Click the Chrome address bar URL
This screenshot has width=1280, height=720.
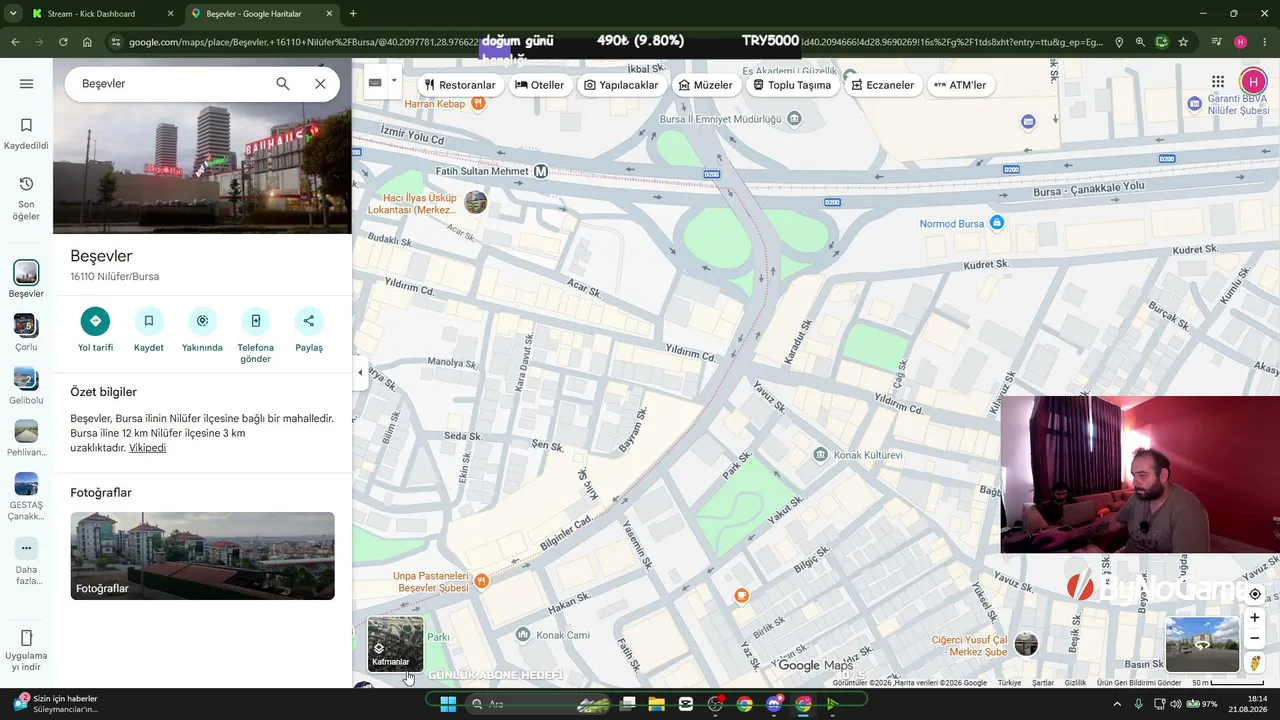point(615,42)
